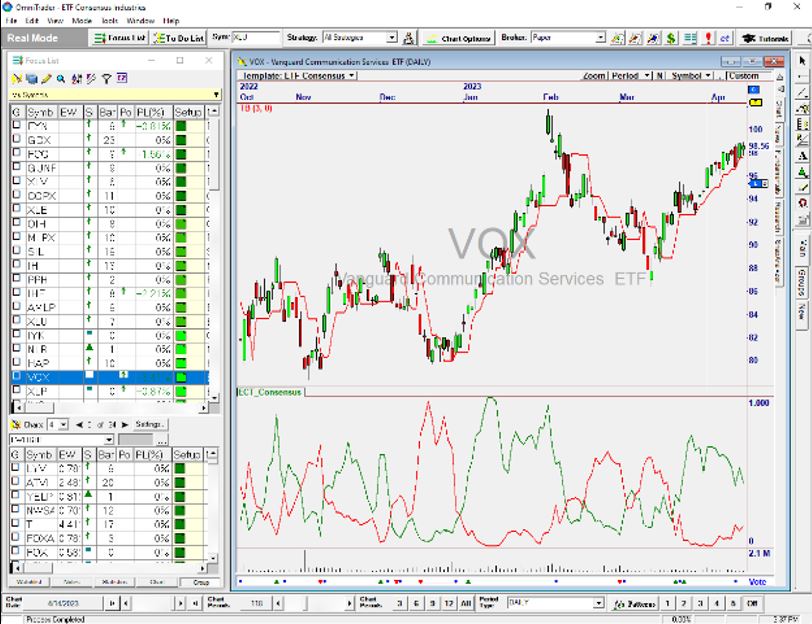Open the Tutorials graduation cap button
This screenshot has width=812, height=624.
click(x=765, y=38)
